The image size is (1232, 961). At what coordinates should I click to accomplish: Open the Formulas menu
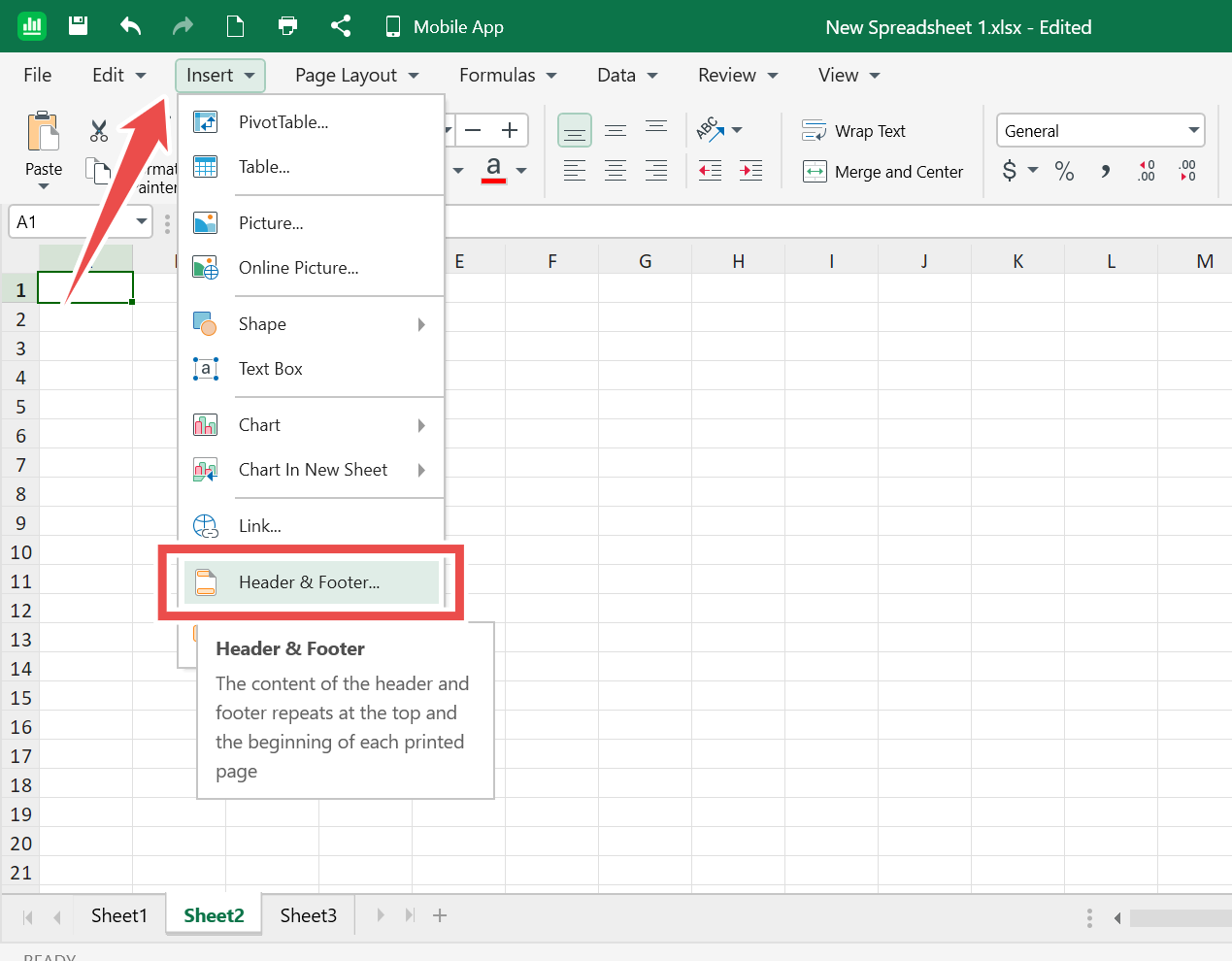508,75
